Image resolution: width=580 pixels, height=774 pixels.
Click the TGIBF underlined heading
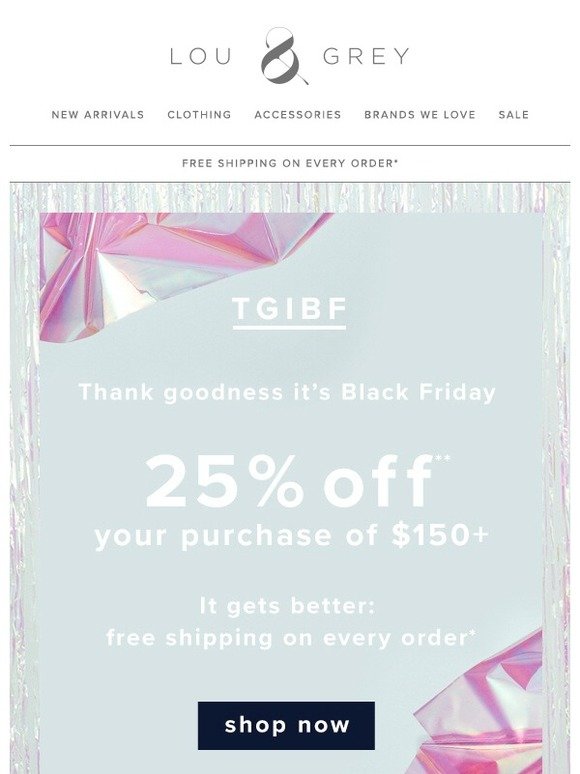pos(290,311)
